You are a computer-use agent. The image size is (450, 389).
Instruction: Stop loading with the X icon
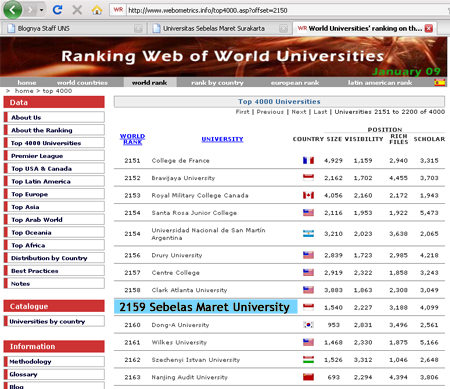coord(77,10)
